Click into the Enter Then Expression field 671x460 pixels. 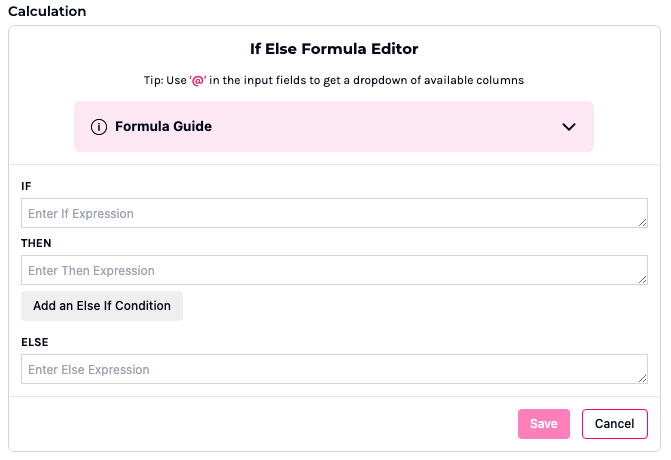click(333, 270)
